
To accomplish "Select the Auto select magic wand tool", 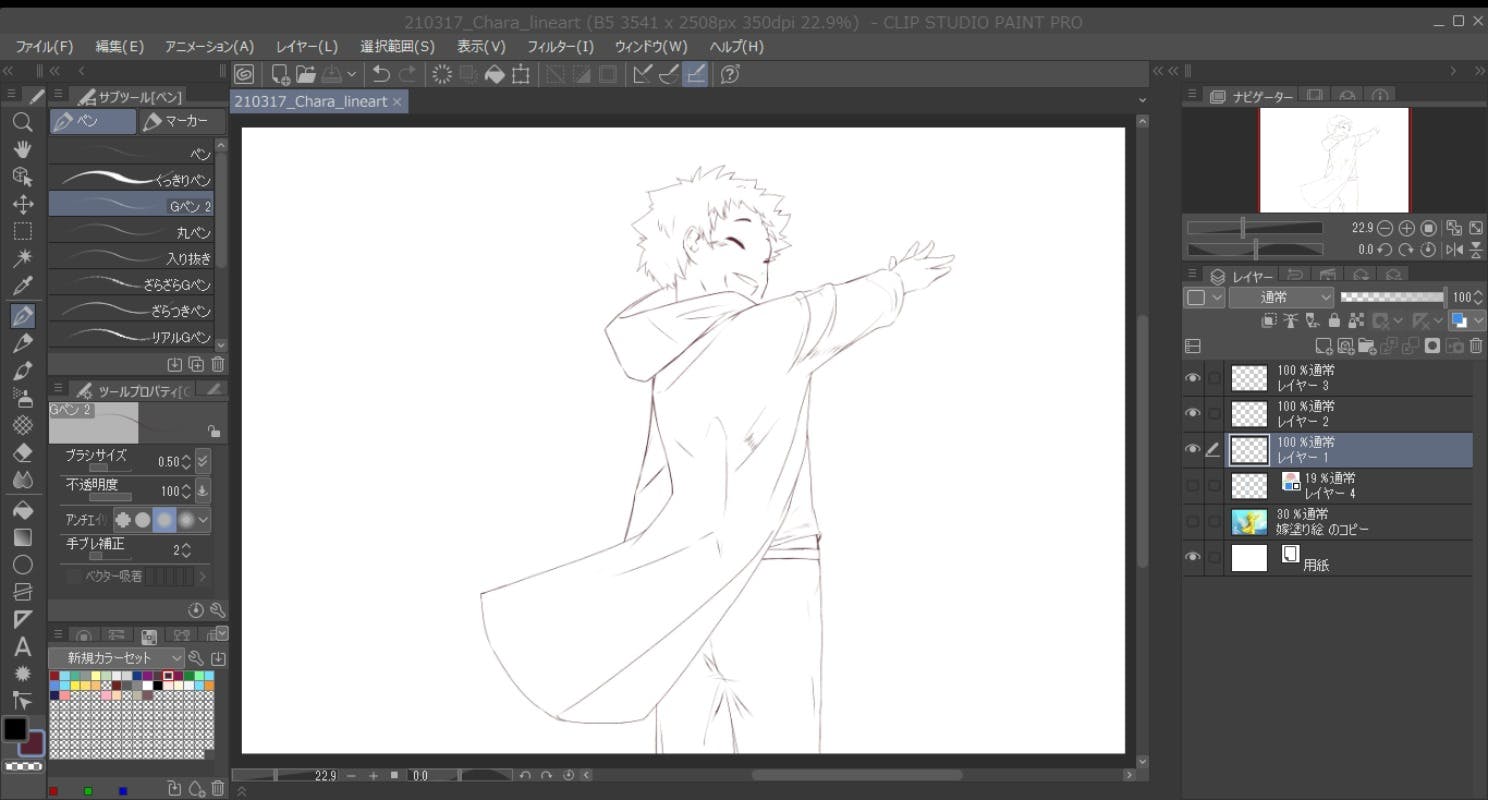I will (22, 259).
